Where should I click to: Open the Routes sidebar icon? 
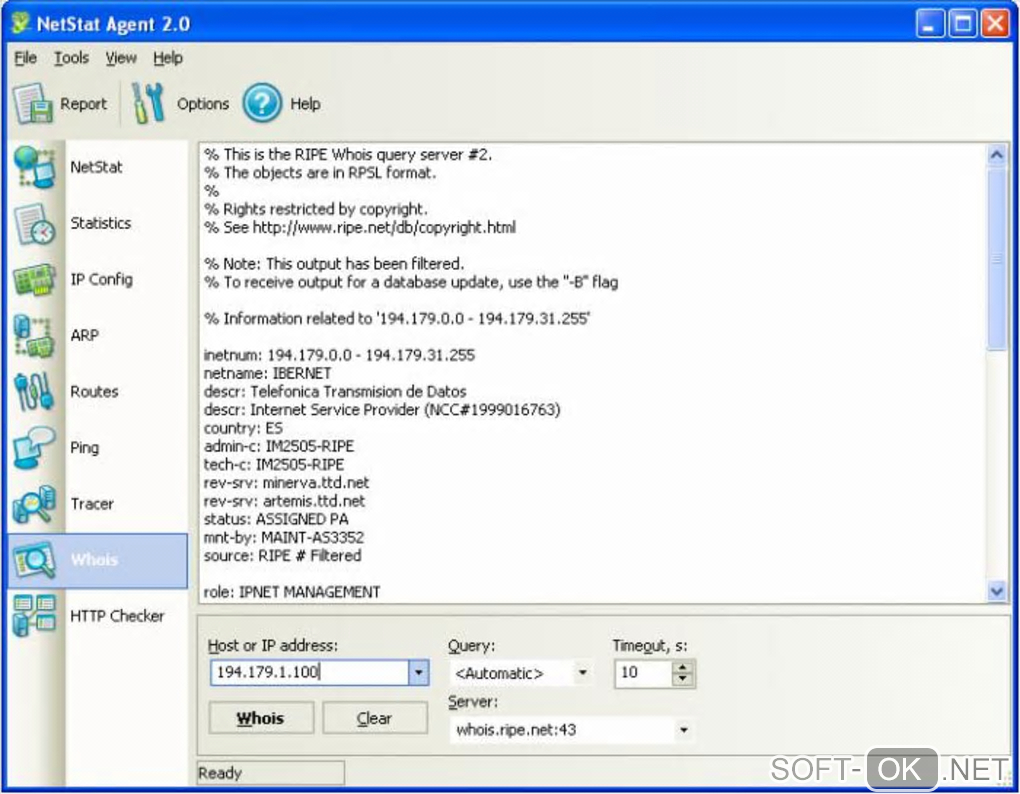pyautogui.click(x=34, y=391)
